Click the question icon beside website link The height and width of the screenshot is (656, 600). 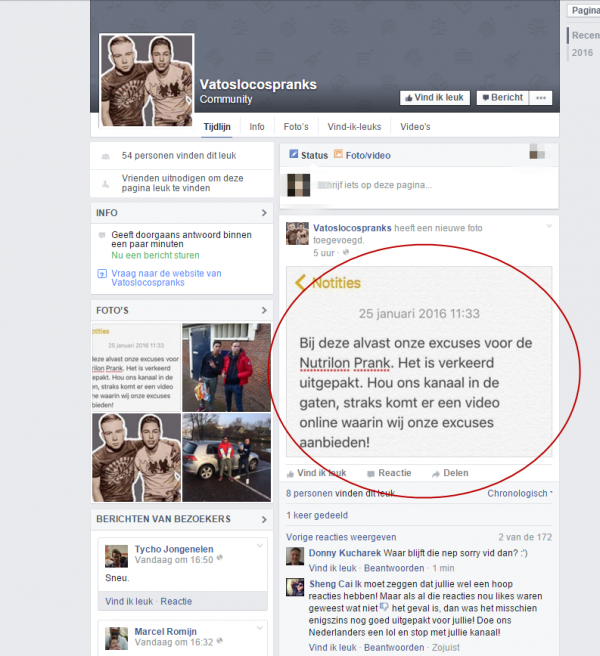pos(102,274)
